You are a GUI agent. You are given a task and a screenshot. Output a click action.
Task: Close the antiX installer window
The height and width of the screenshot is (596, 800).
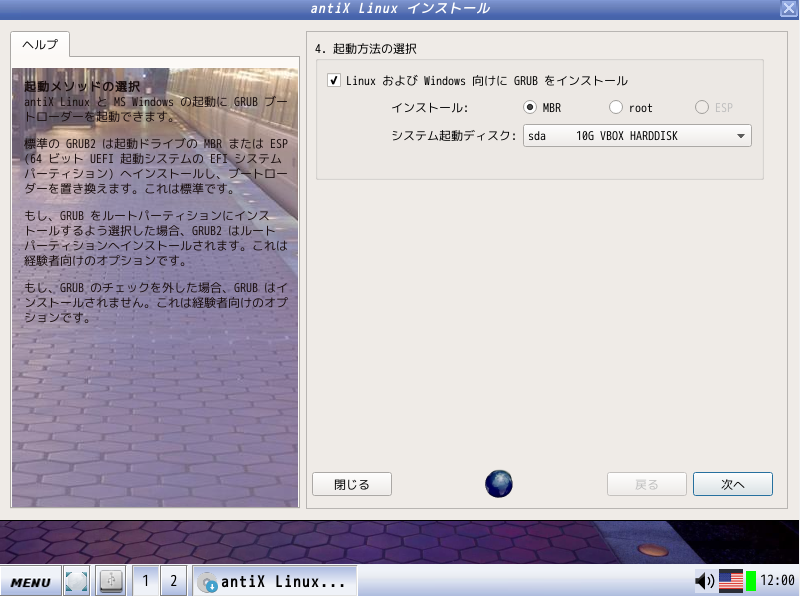pos(788,9)
